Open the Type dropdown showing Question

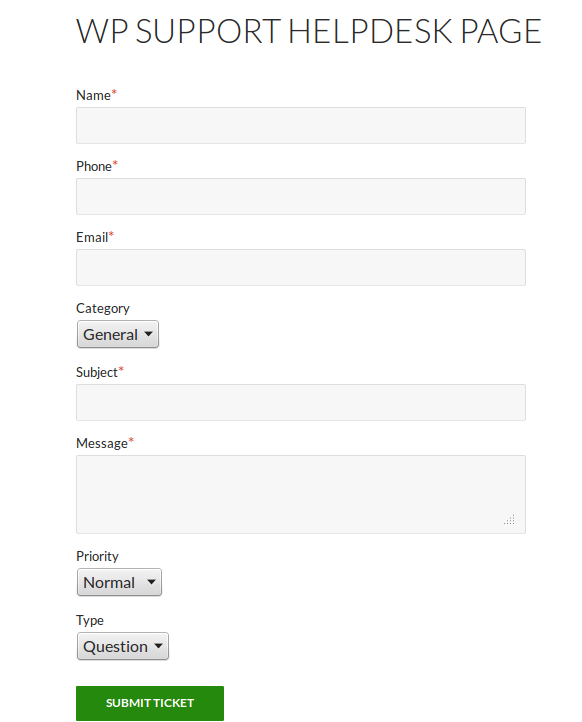tap(123, 646)
